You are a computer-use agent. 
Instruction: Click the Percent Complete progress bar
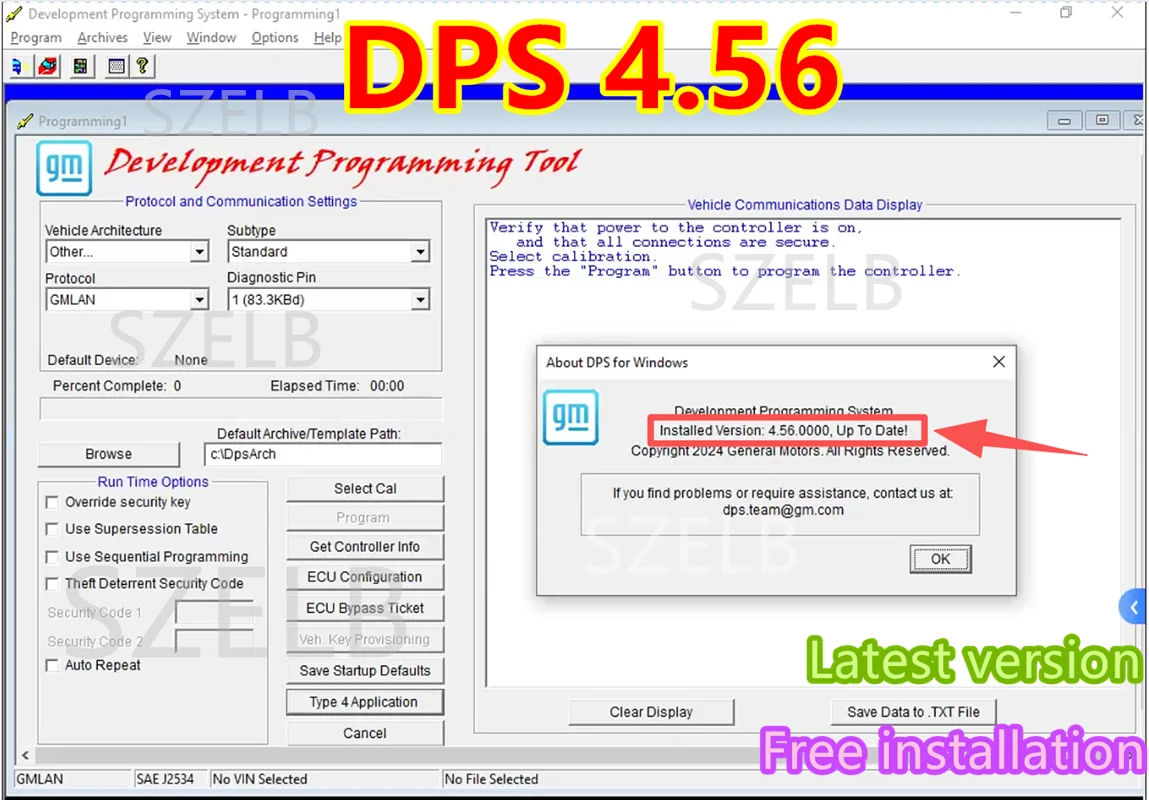coord(240,409)
